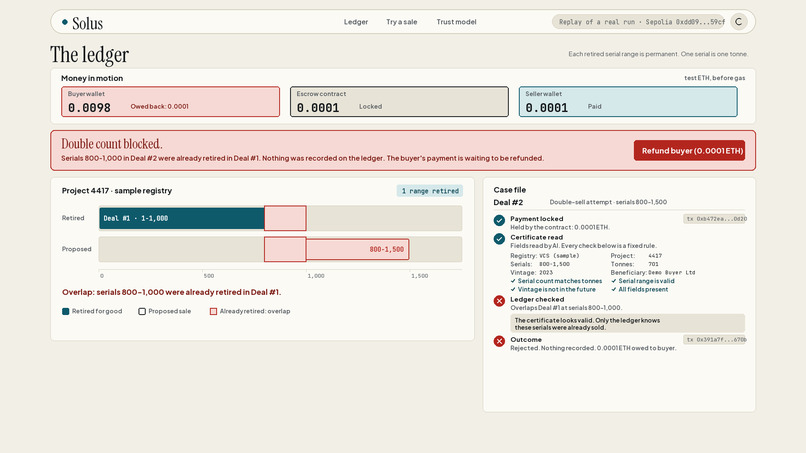
Task: Click the Certificate read checkmark icon
Action: (x=499, y=239)
